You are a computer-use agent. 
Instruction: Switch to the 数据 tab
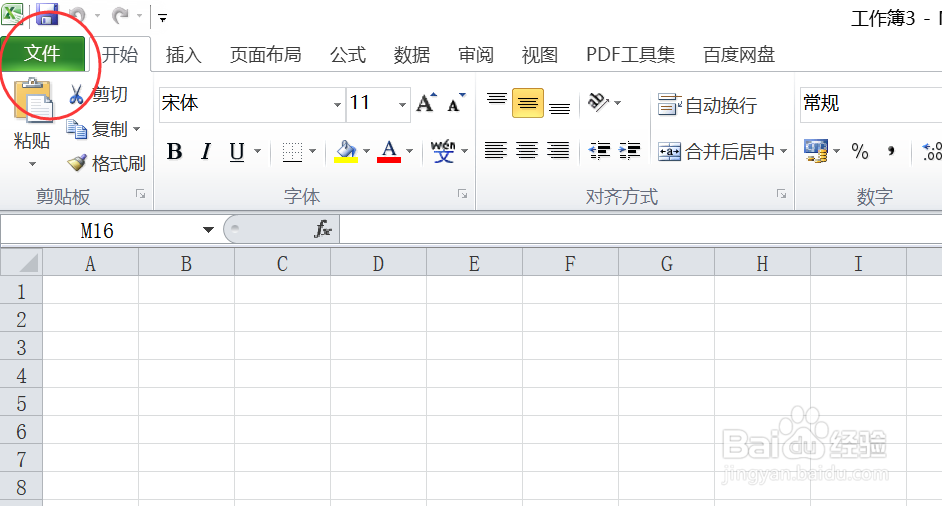click(412, 55)
